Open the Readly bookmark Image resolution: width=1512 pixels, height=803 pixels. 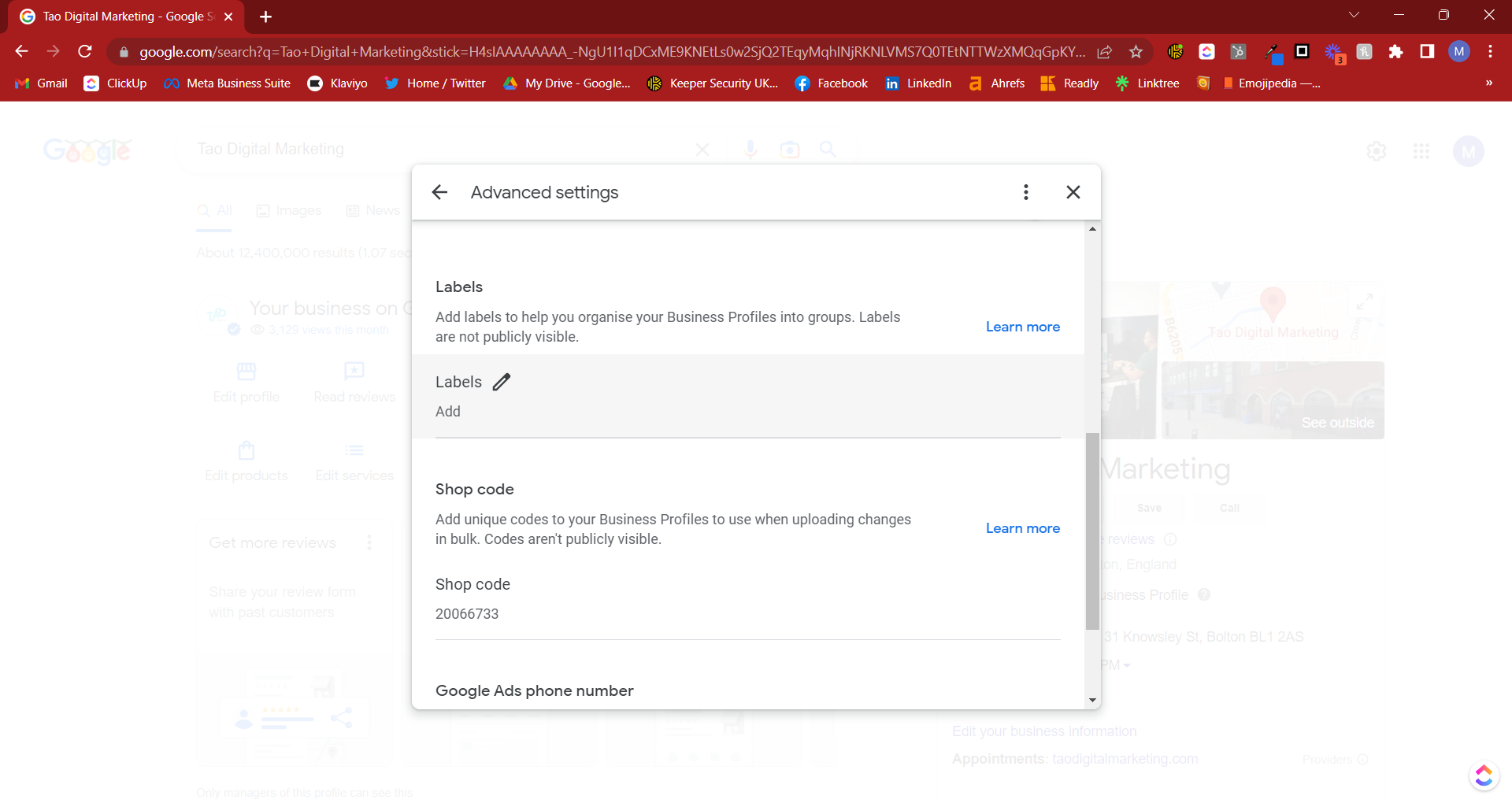(1069, 83)
